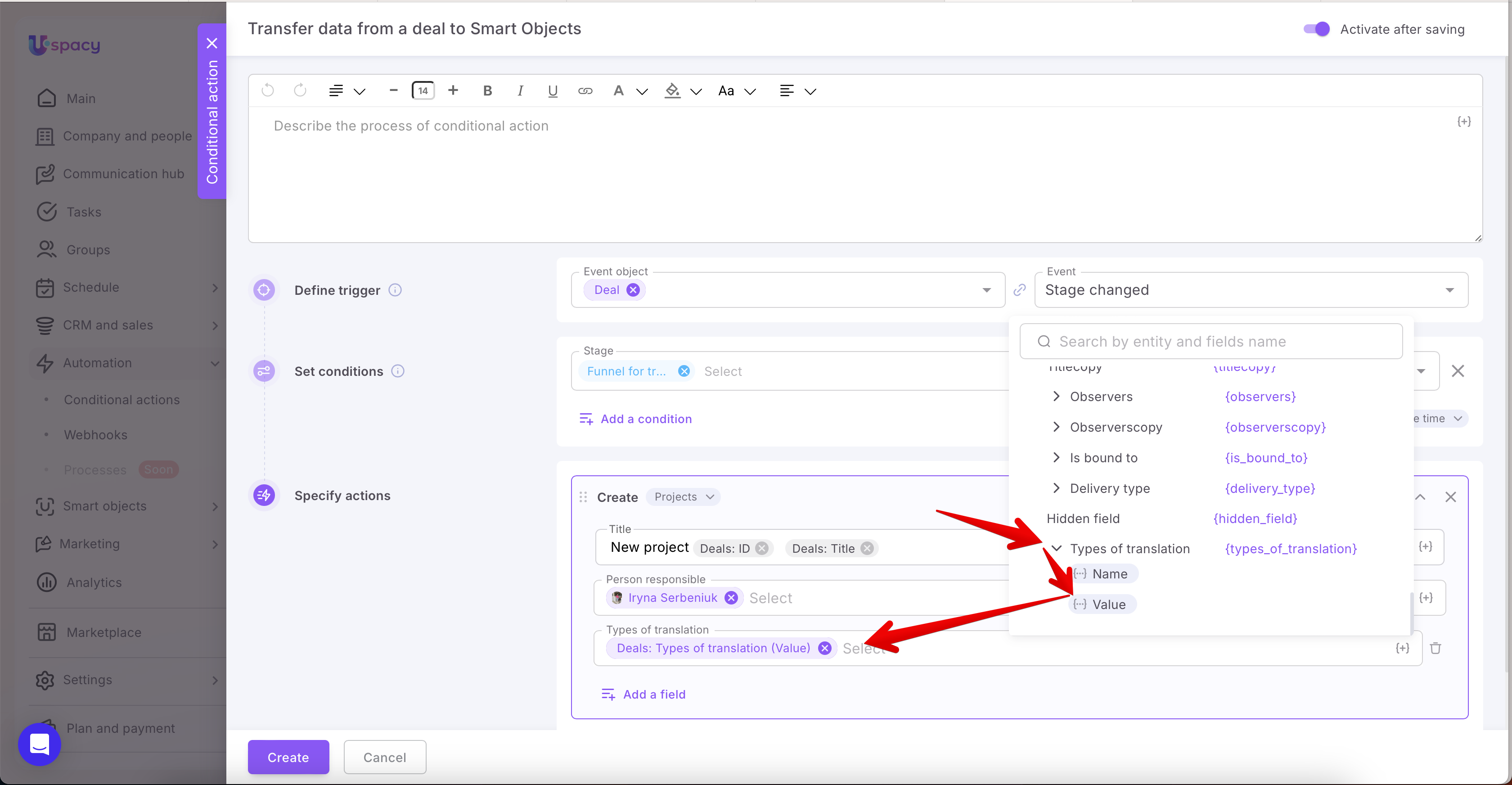Open the chat support bubble icon
The width and height of the screenshot is (1512, 785).
pyautogui.click(x=39, y=744)
